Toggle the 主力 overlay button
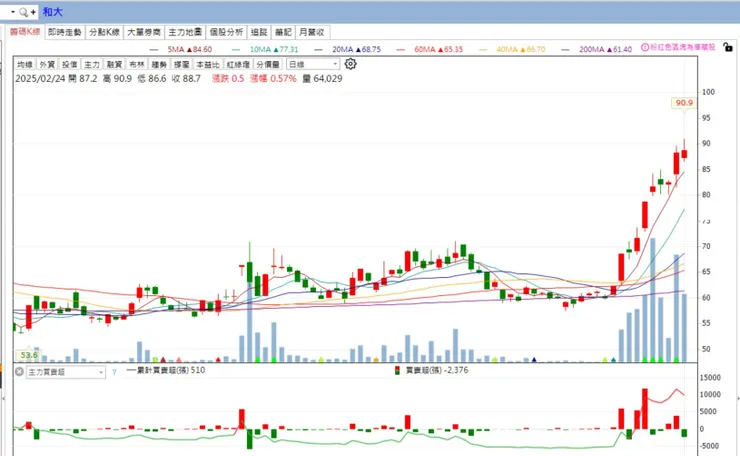The height and width of the screenshot is (456, 740). click(92, 64)
